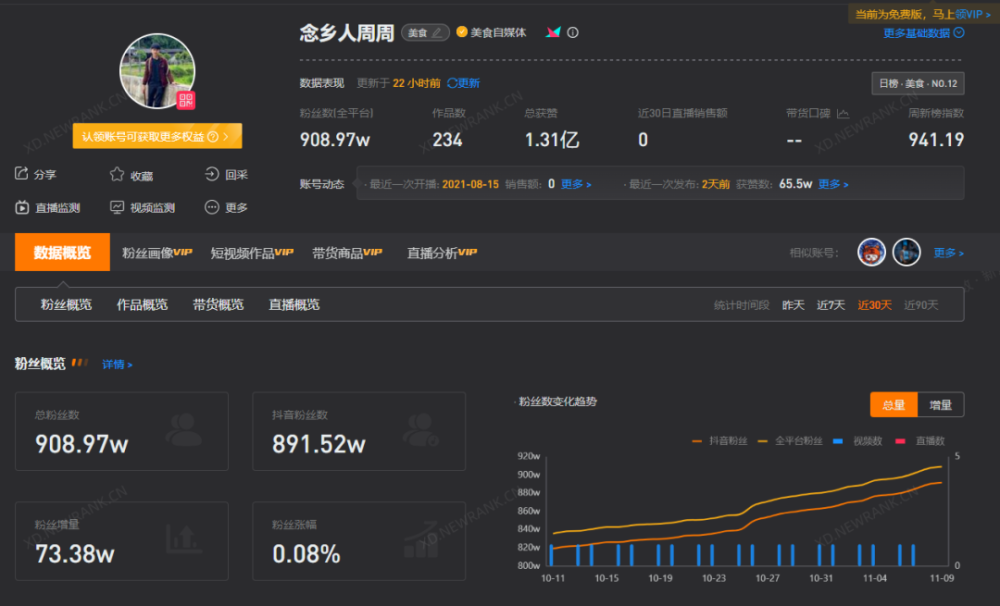Image resolution: width=1000 pixels, height=606 pixels.
Task: Click the 更新 refresh link
Action: pos(464,84)
